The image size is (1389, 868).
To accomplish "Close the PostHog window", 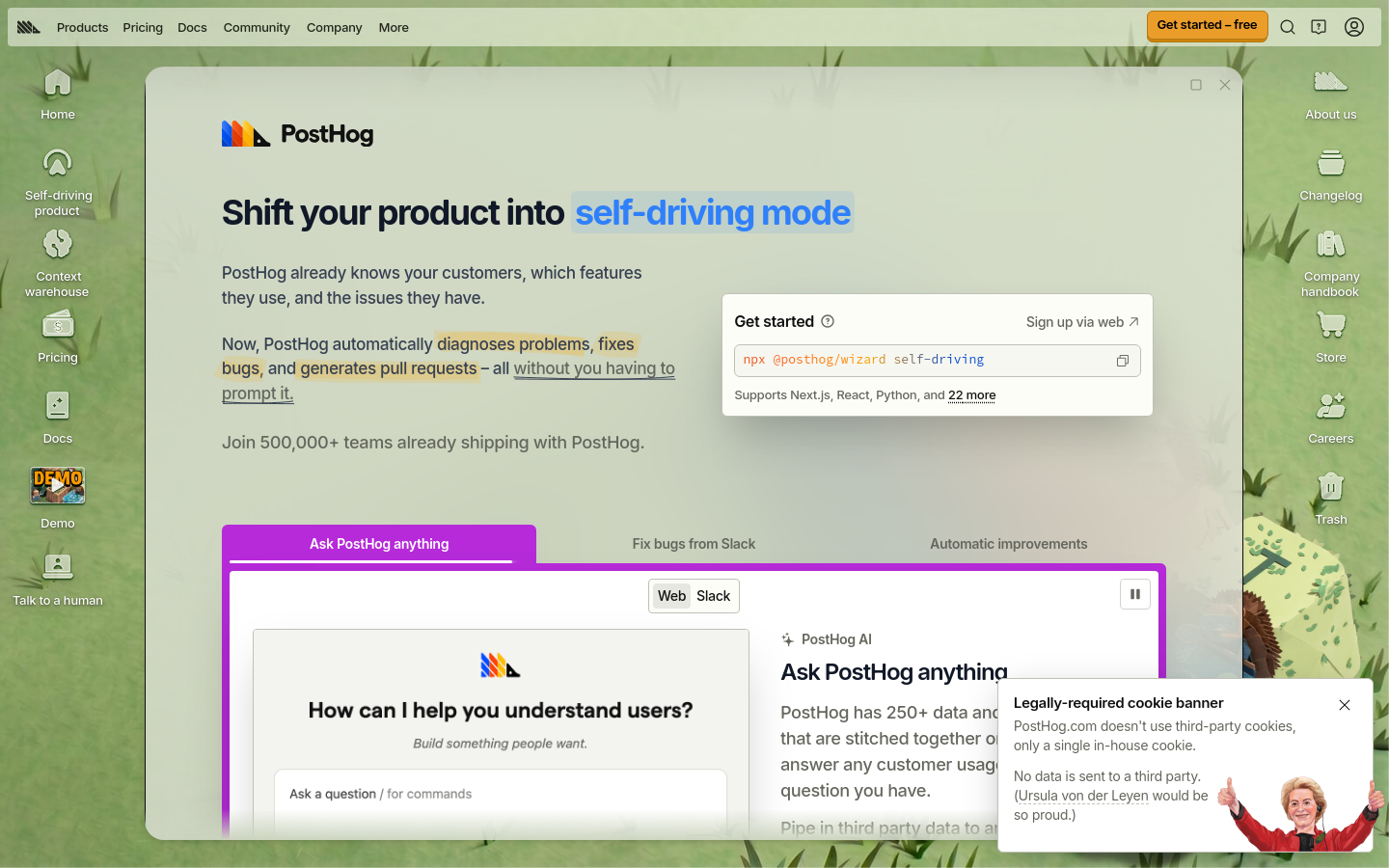I will coord(1225,85).
